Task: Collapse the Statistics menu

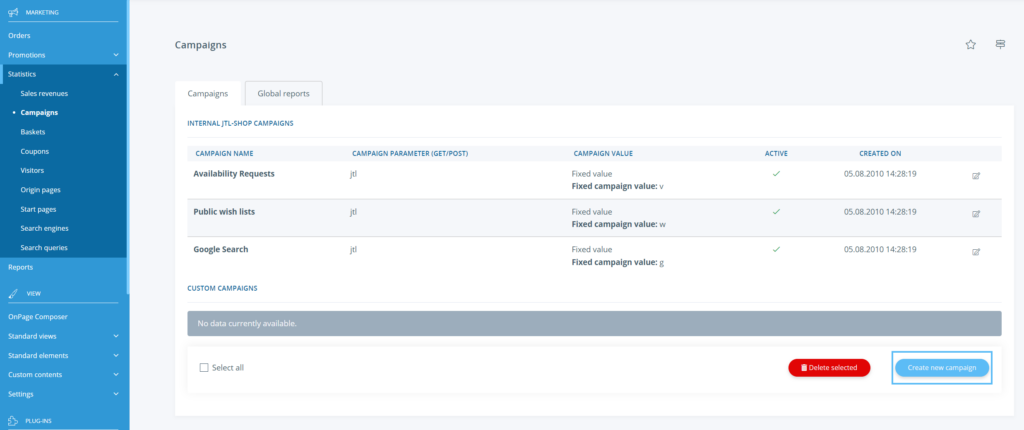Action: [x=116, y=74]
